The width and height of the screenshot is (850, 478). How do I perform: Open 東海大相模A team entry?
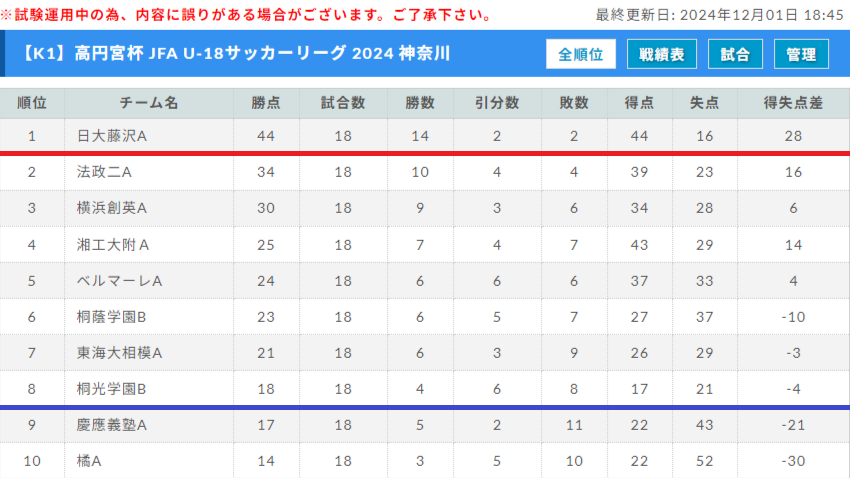[x=119, y=353]
